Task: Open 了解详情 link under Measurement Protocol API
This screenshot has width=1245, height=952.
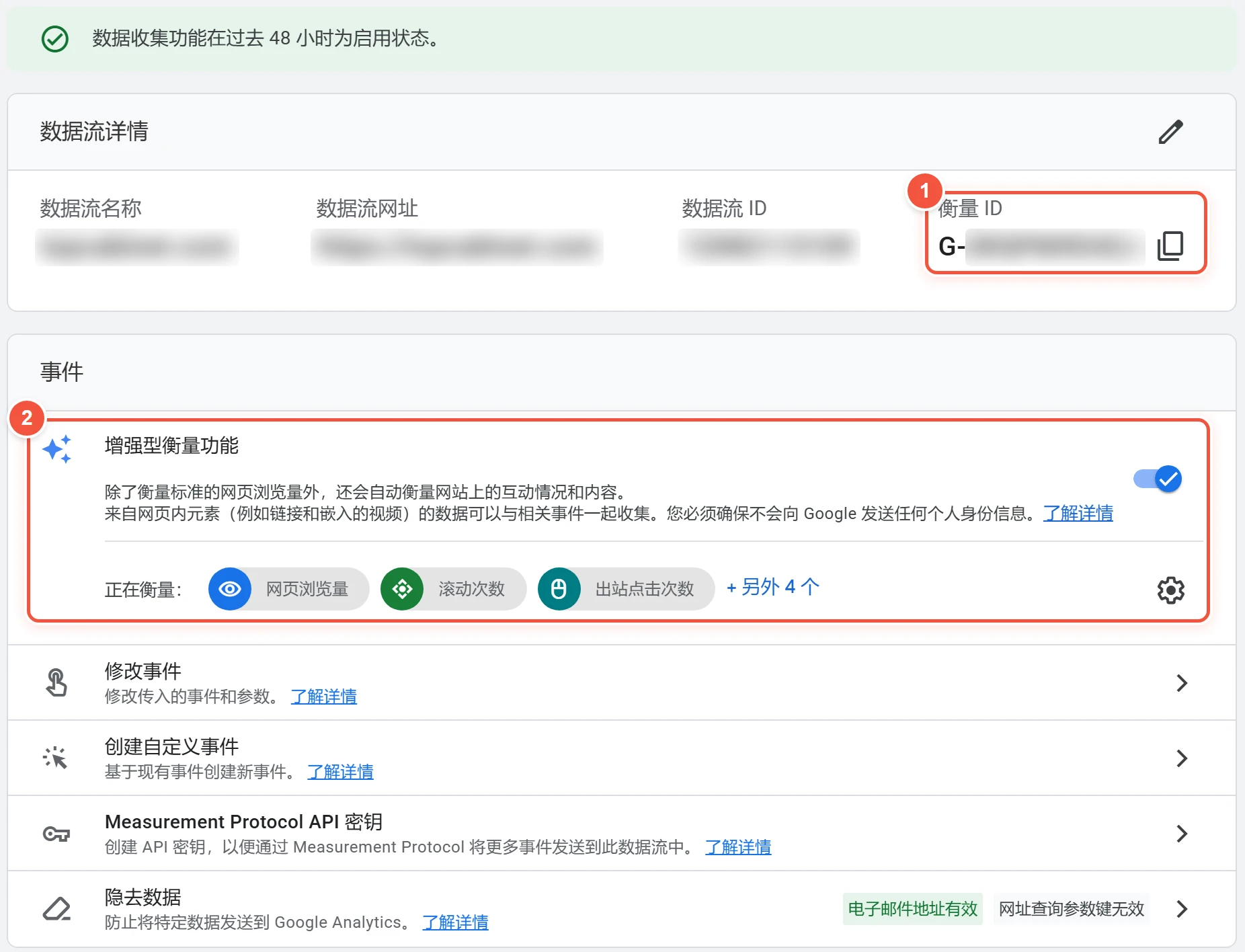Action: tap(738, 847)
